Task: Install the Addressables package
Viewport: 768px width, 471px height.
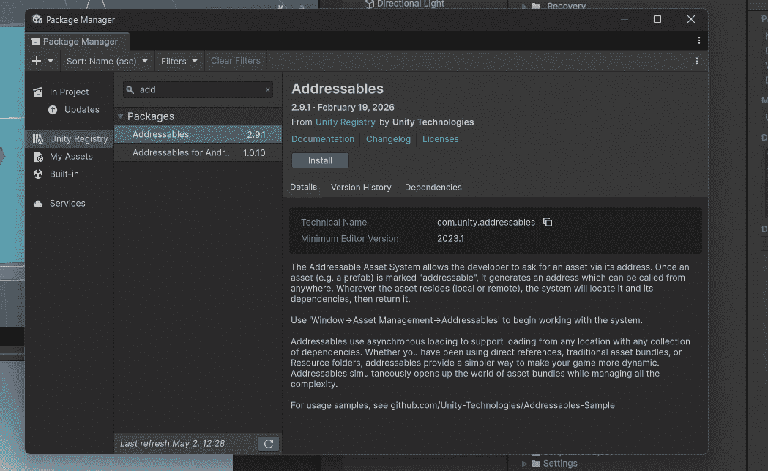Action: pyautogui.click(x=320, y=161)
